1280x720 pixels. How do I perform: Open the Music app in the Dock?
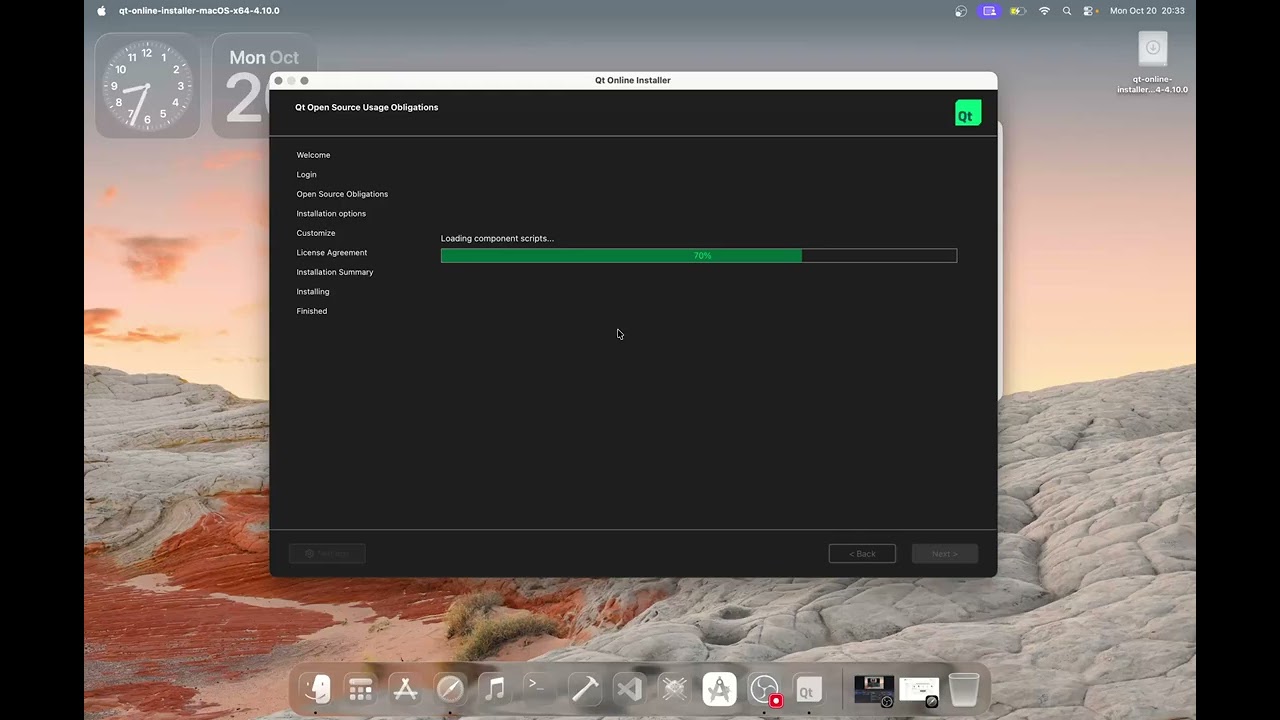[x=494, y=689]
